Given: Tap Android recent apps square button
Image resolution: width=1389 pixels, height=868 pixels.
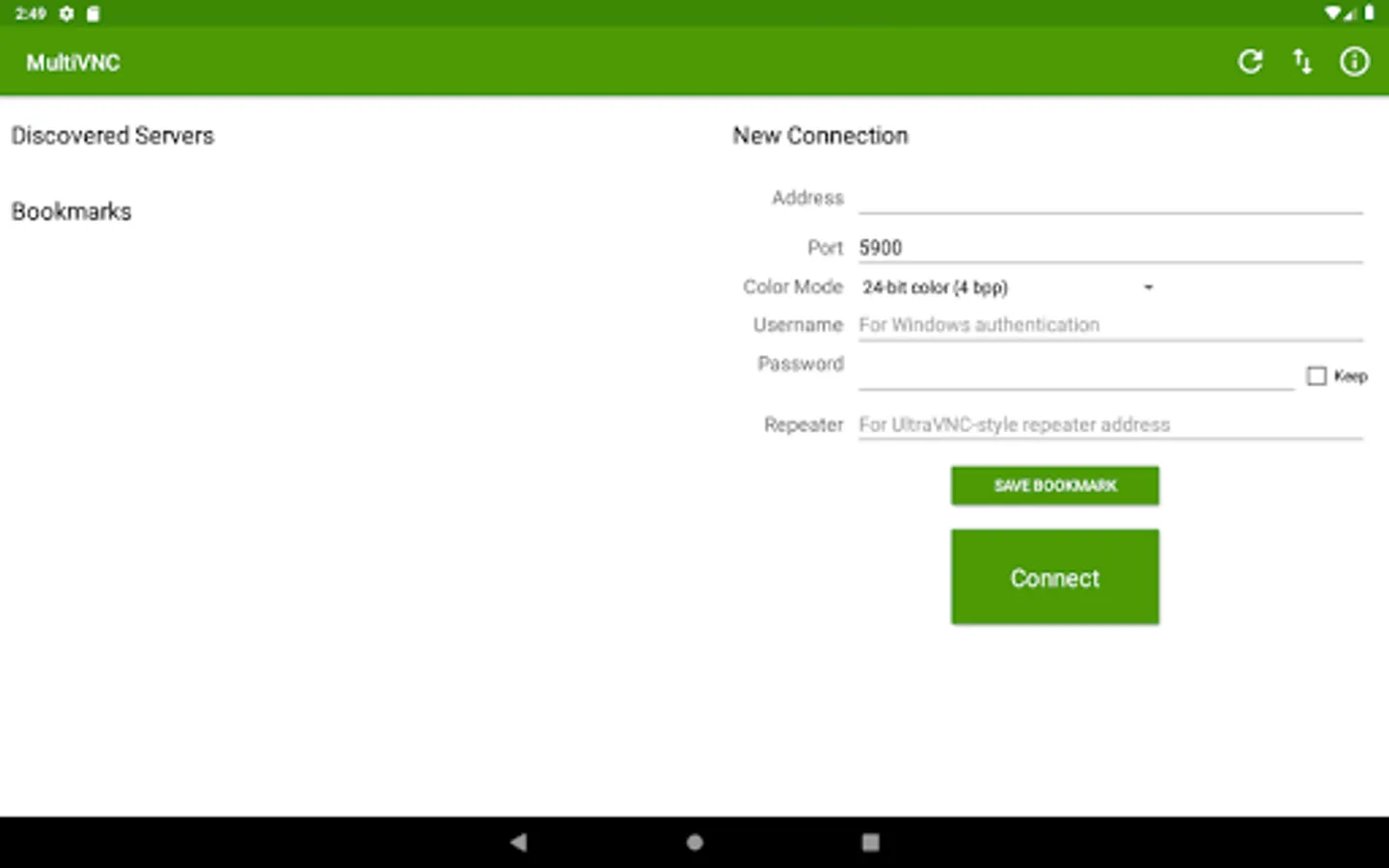Looking at the screenshot, I should (x=870, y=842).
